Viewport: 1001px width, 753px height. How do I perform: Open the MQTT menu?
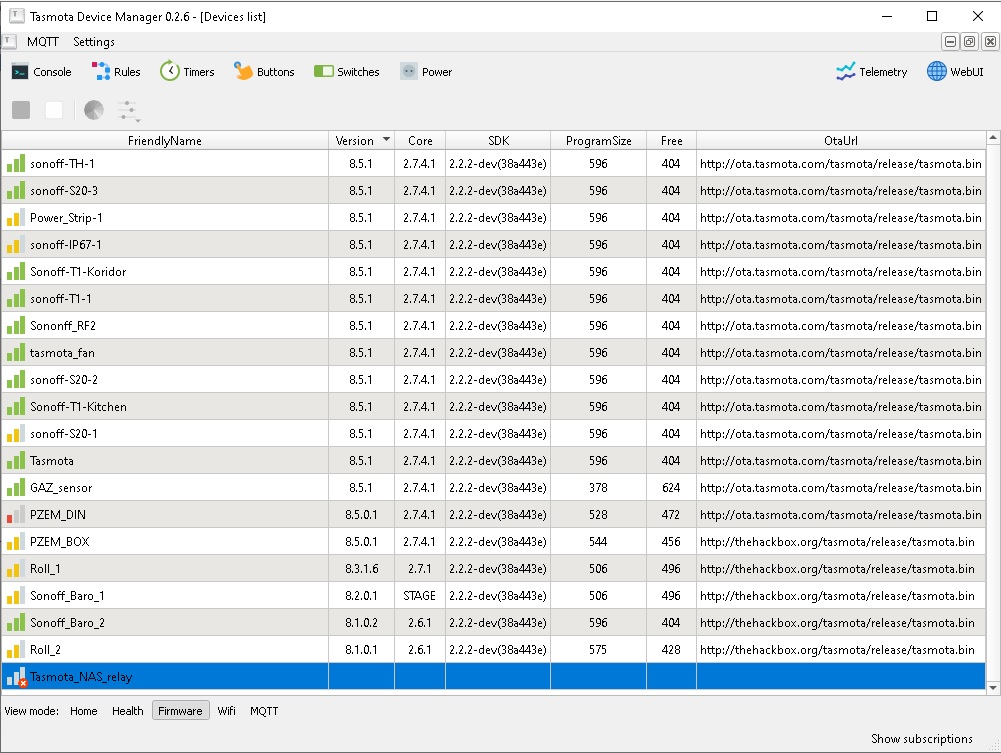(x=43, y=42)
